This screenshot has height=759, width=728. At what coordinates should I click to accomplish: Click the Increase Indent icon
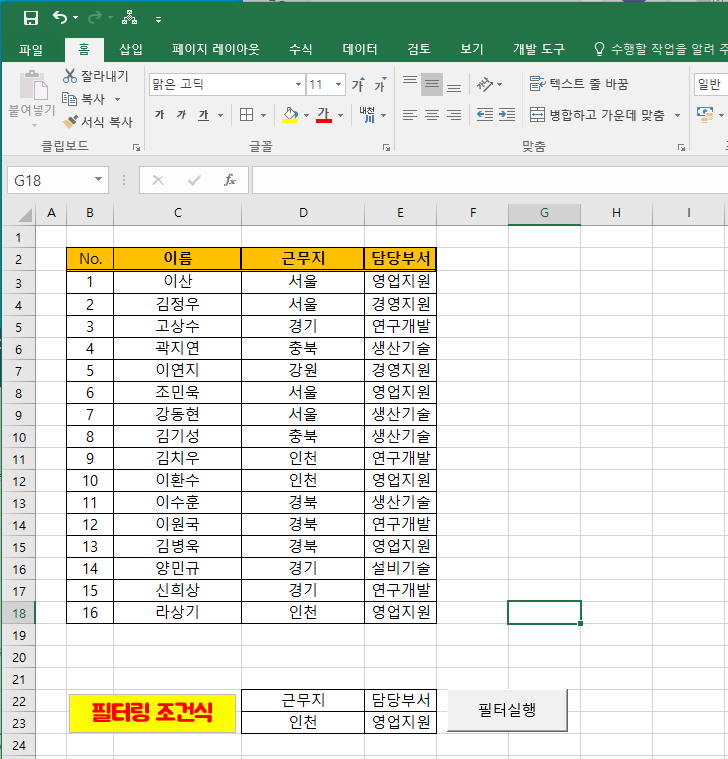pyautogui.click(x=507, y=115)
